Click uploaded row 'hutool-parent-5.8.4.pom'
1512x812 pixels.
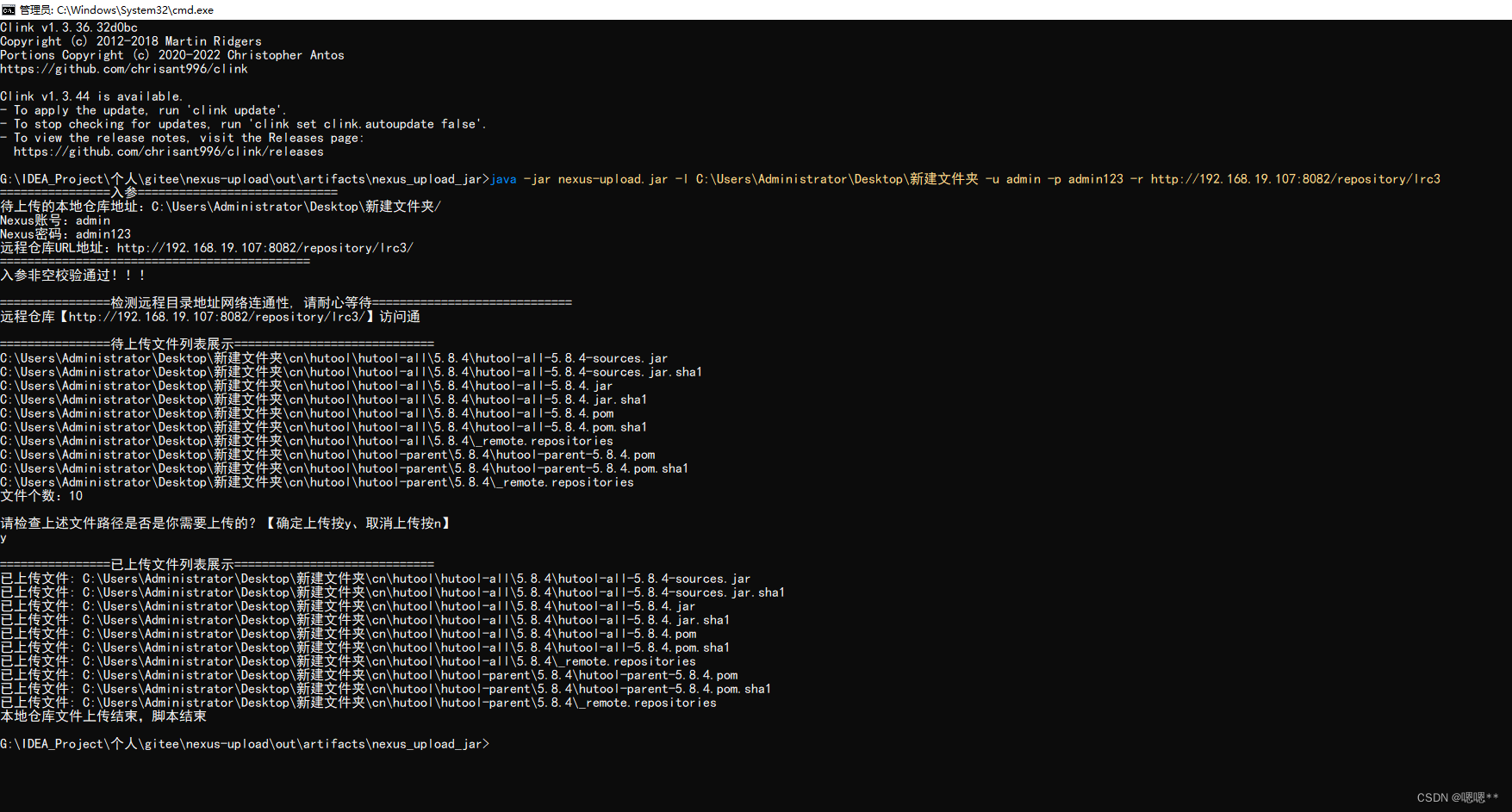369,675
